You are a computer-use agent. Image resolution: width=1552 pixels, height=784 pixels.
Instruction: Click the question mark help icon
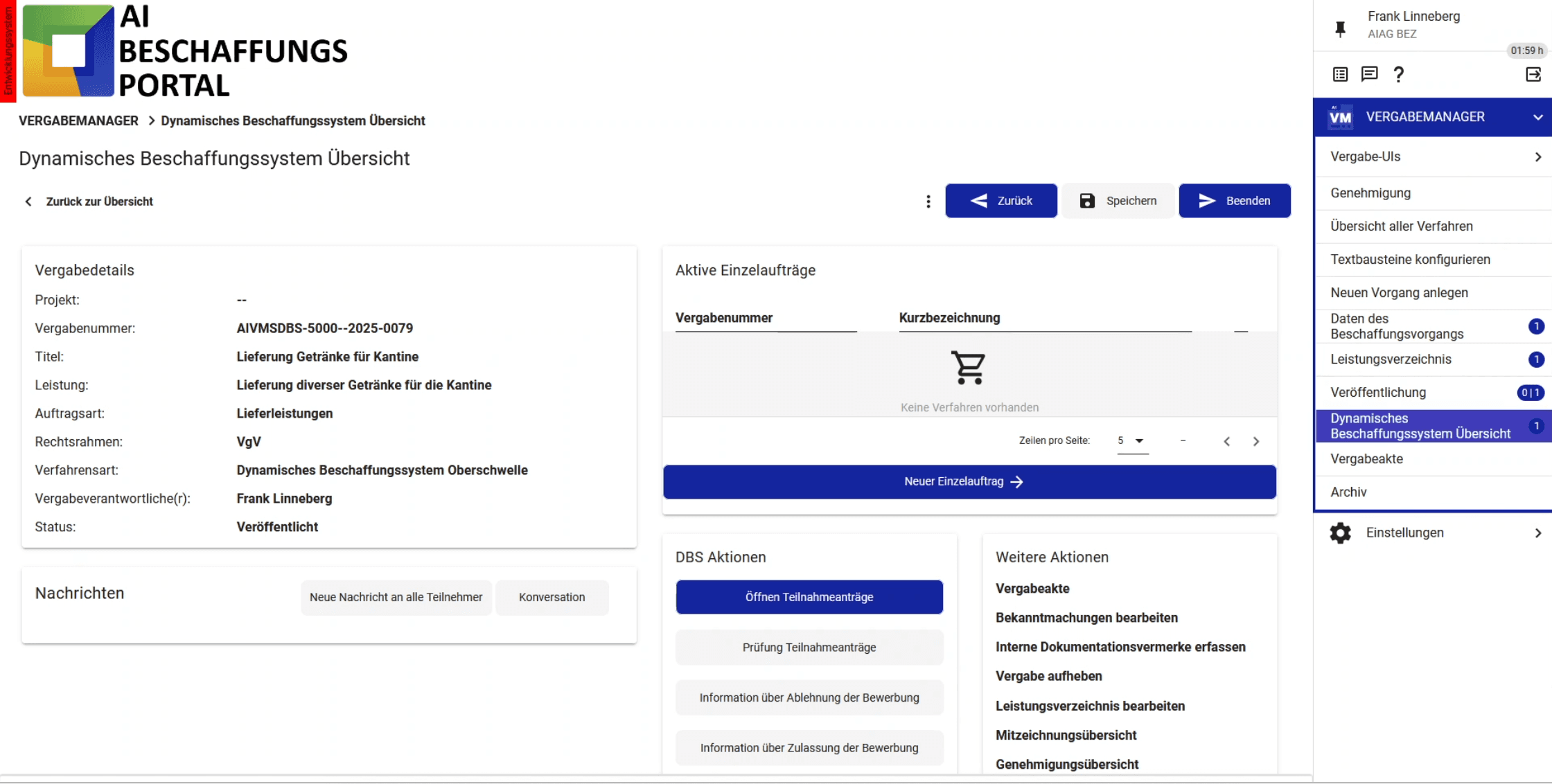tap(1398, 74)
